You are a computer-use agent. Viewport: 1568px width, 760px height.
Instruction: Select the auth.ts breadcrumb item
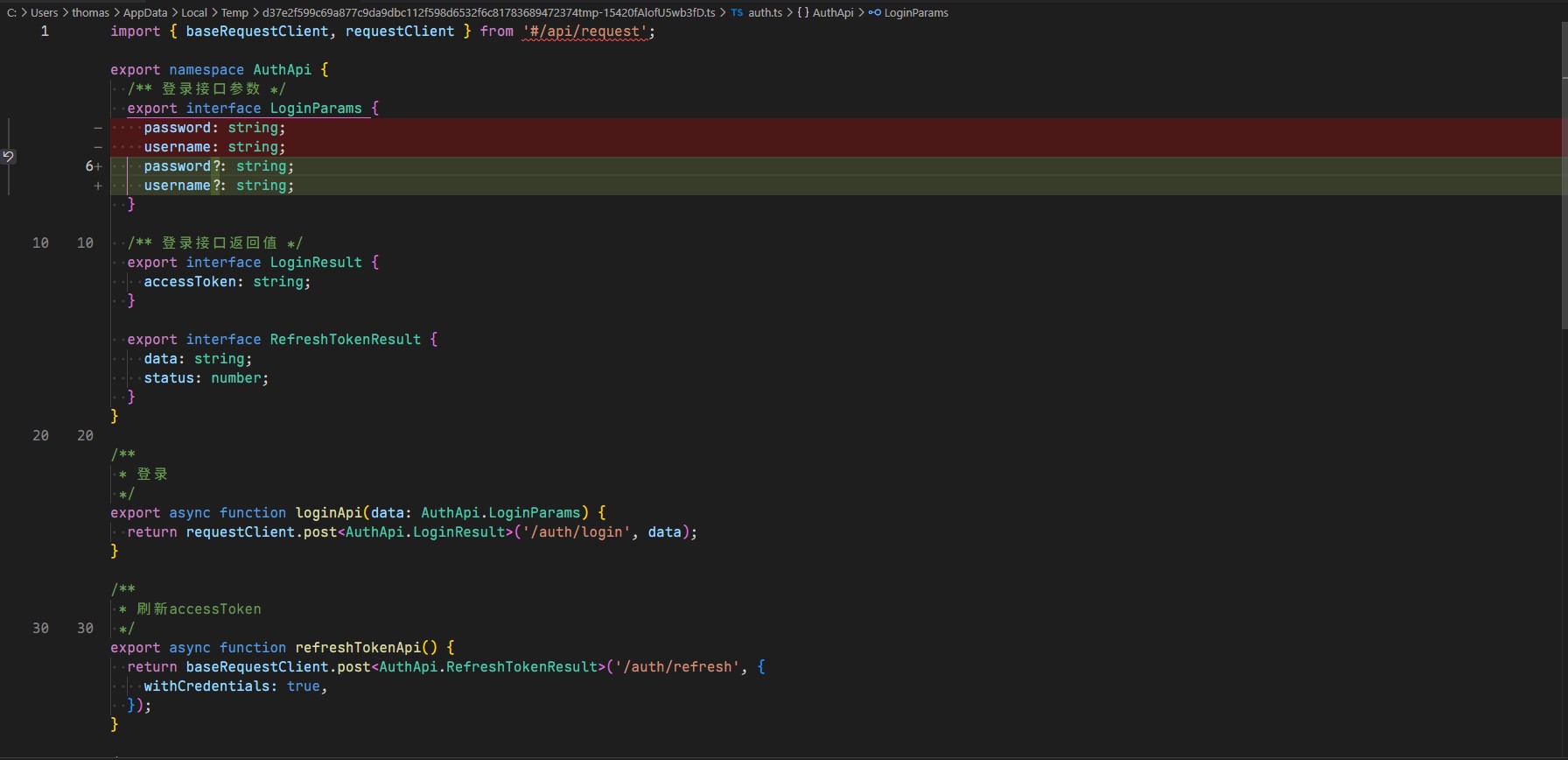[765, 13]
